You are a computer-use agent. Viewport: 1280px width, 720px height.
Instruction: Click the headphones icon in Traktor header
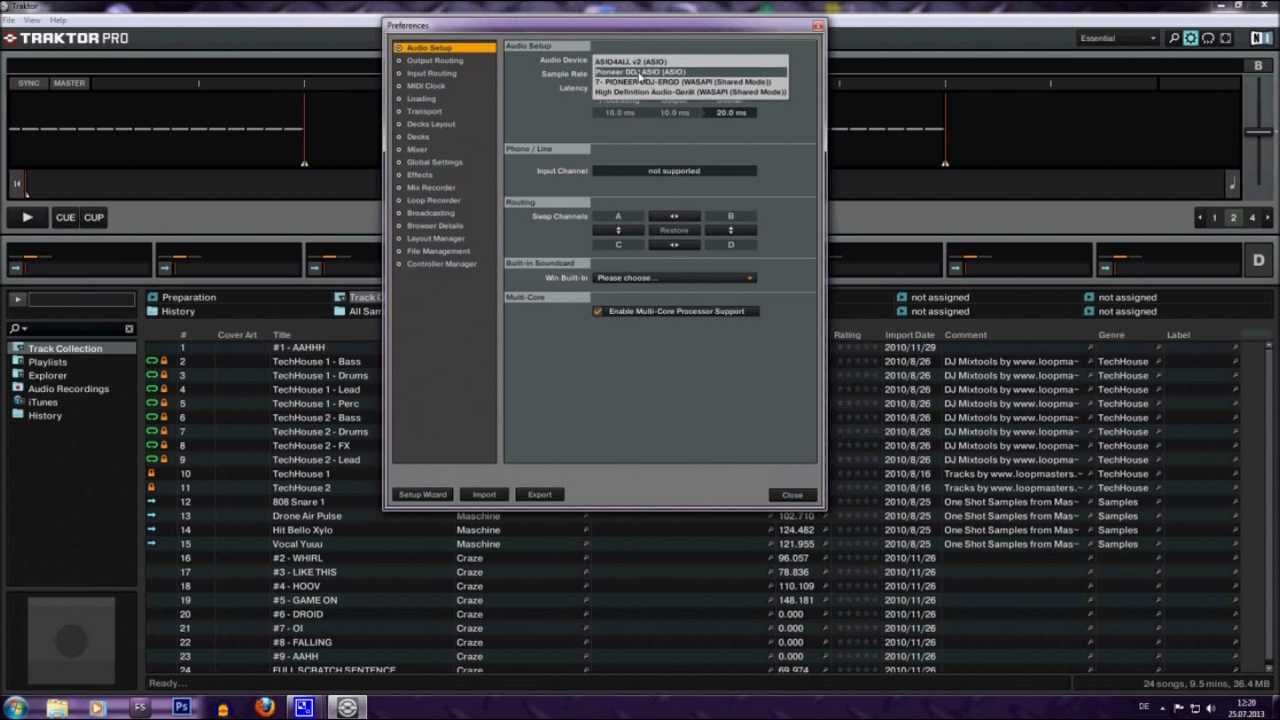(1208, 38)
